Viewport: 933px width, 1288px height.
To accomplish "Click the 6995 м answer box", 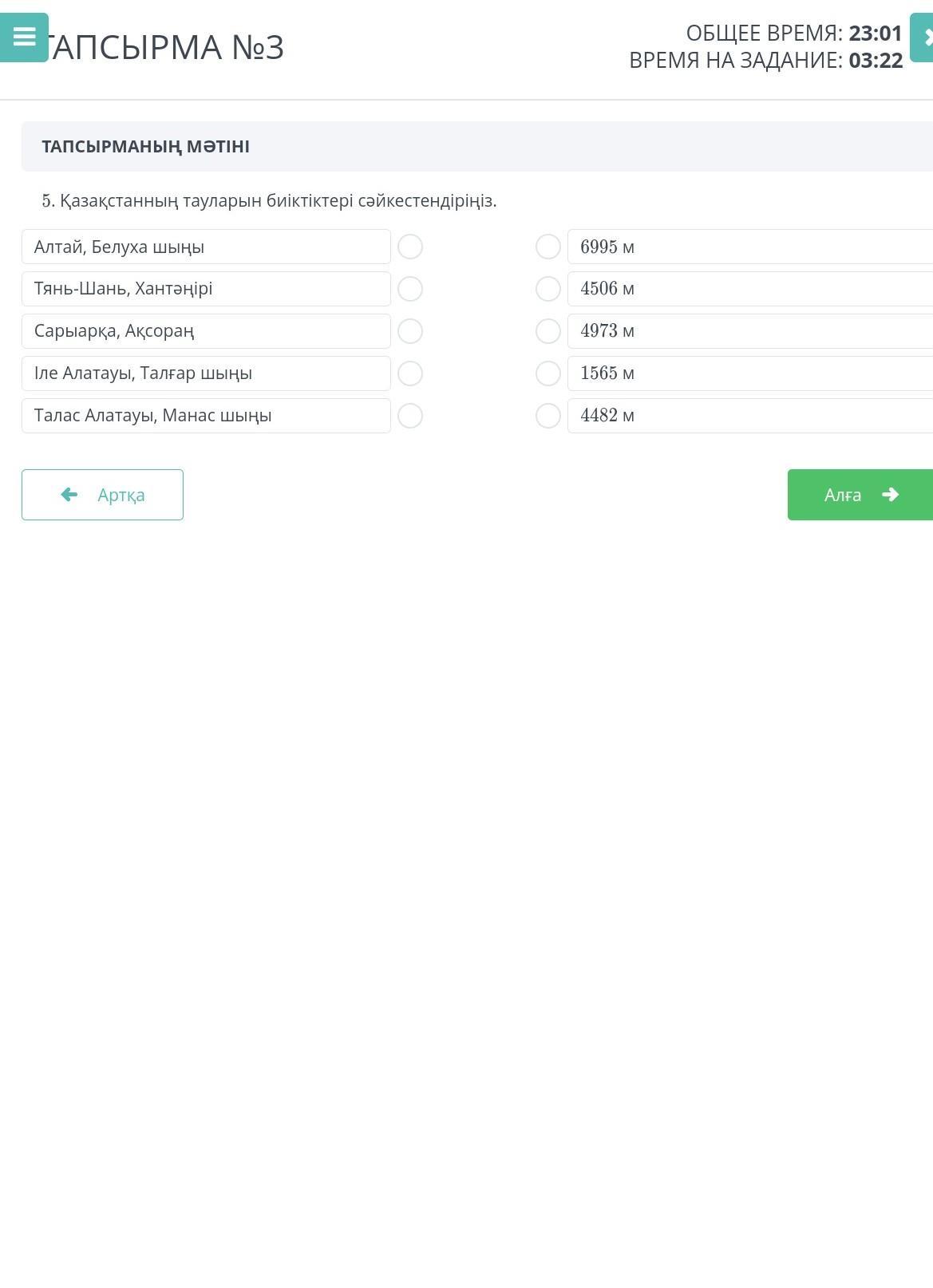I will 750,247.
